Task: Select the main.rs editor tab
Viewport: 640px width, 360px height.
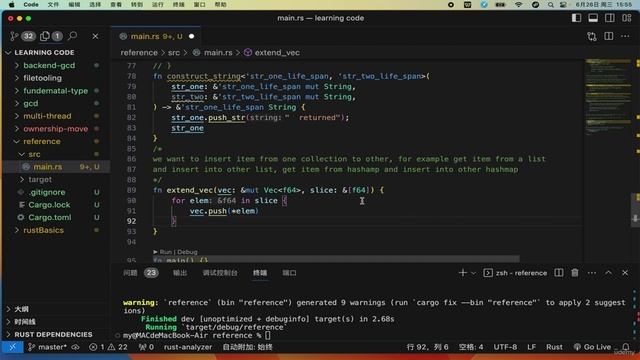Action: click(x=156, y=36)
